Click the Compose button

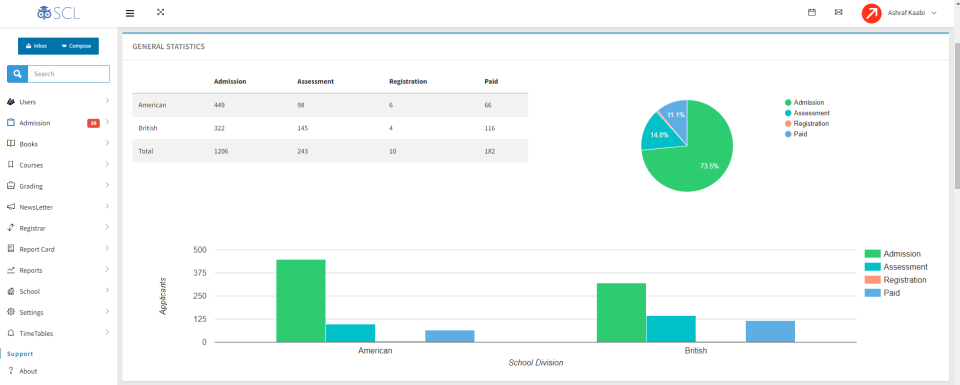coord(77,47)
